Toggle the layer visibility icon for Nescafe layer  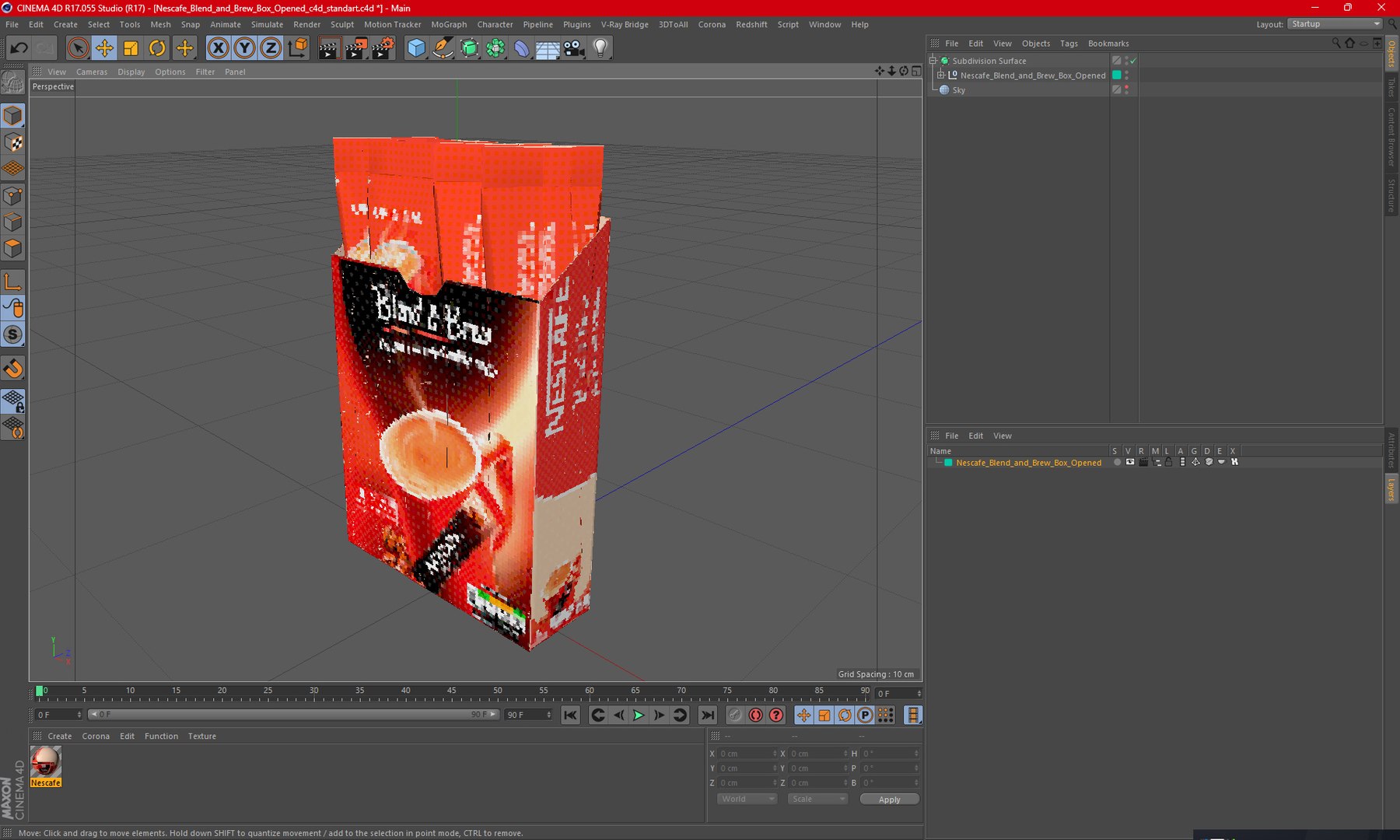(x=1130, y=462)
